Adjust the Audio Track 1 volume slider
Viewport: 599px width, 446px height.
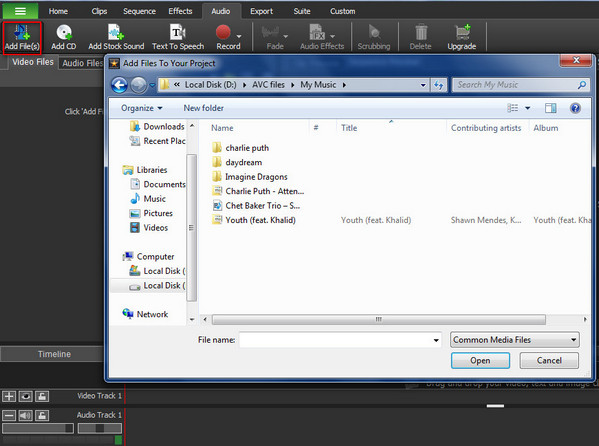[x=37, y=428]
